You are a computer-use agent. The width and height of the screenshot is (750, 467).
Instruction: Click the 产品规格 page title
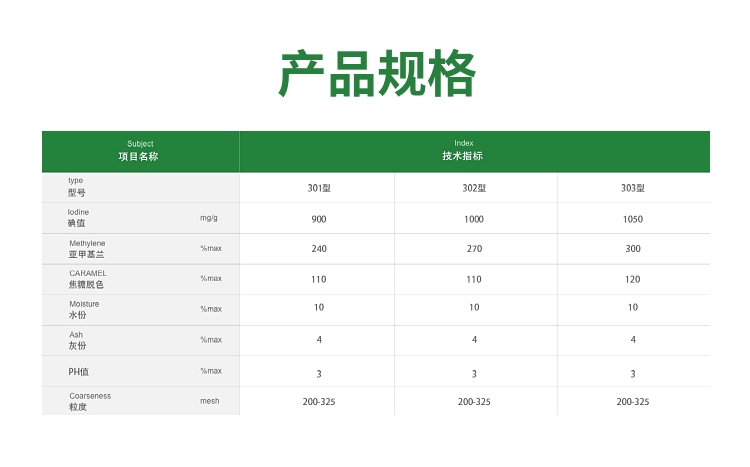(375, 74)
